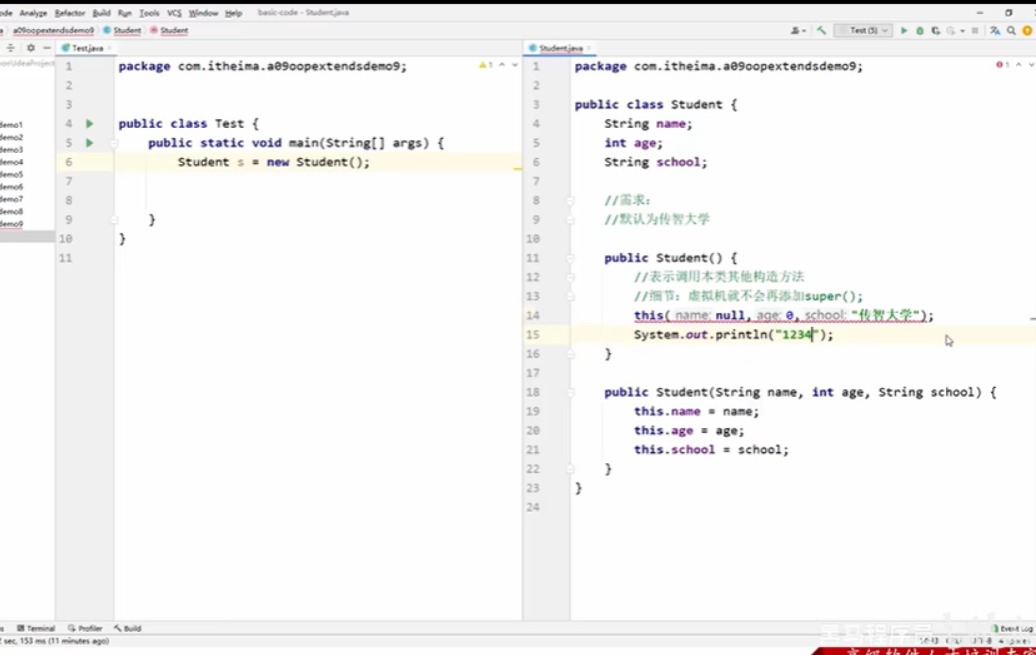
Task: Select demo3 in the project tree
Action: [11, 149]
